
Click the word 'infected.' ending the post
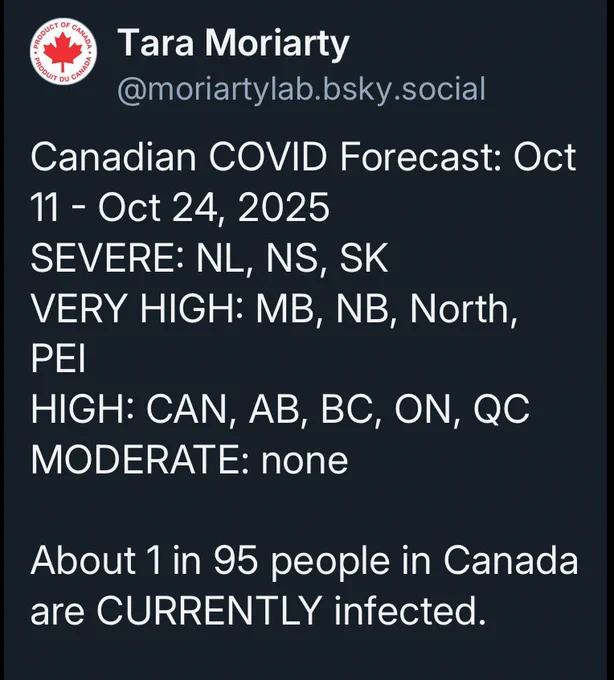tap(410, 611)
